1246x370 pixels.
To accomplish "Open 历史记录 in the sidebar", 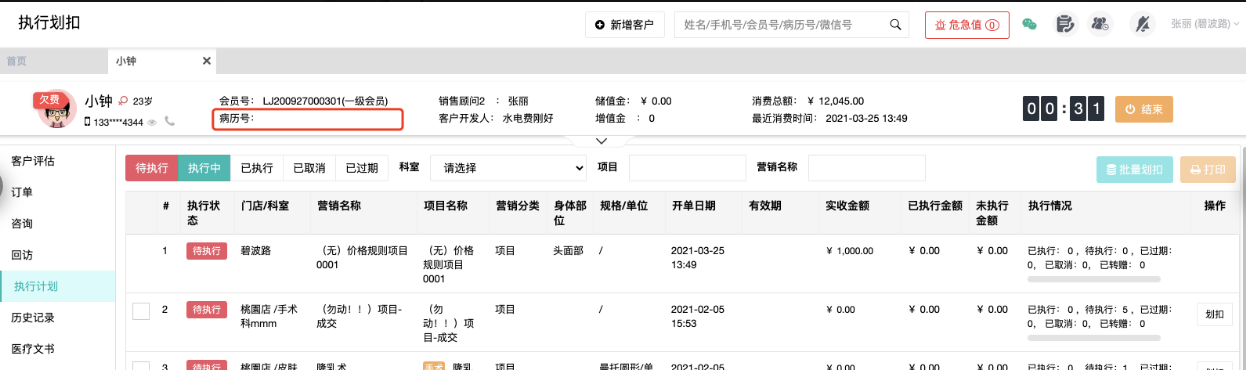I will coord(33,318).
